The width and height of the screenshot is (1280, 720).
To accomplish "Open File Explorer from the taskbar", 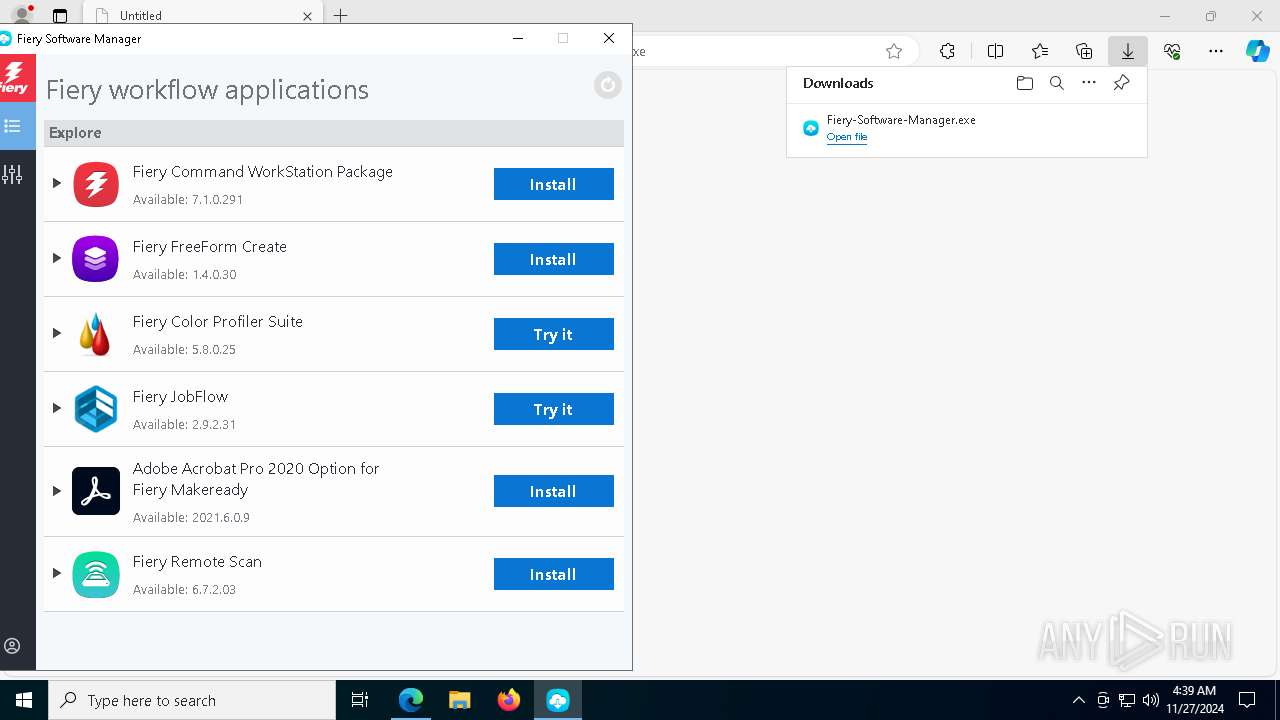I will point(460,700).
